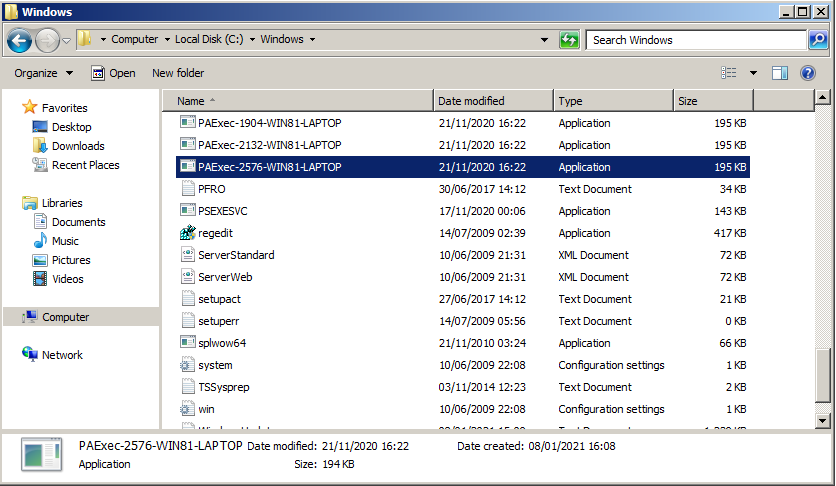Toggle the preview pane icon

coord(780,73)
